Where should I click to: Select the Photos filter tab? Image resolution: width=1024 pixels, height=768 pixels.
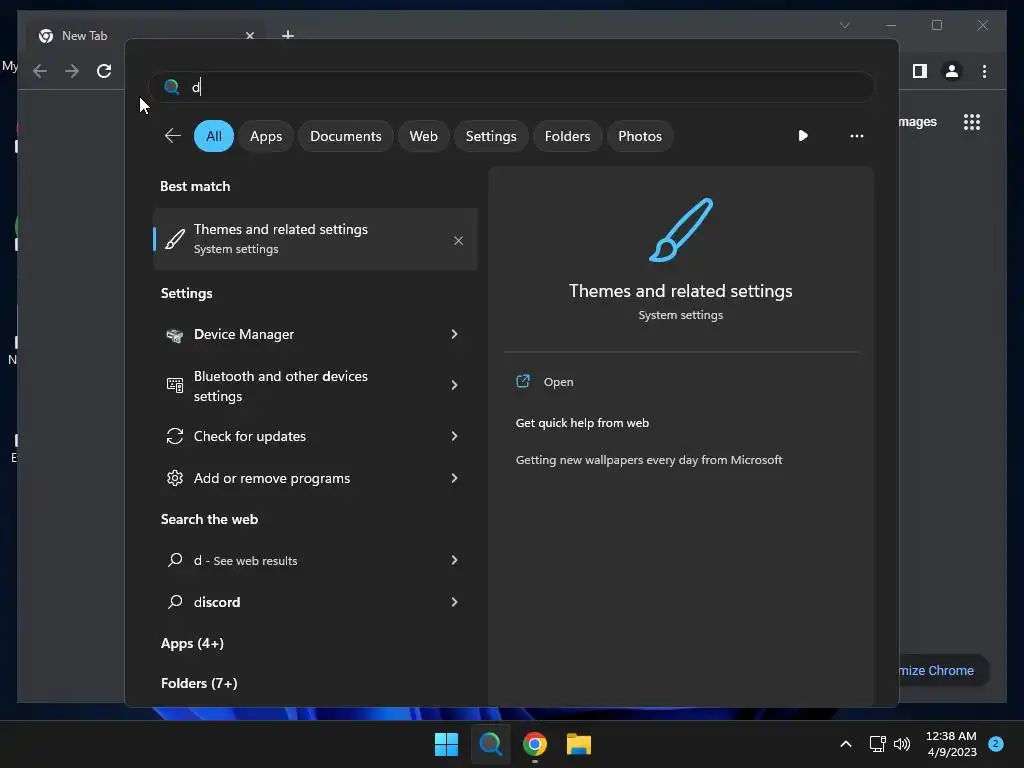(640, 136)
